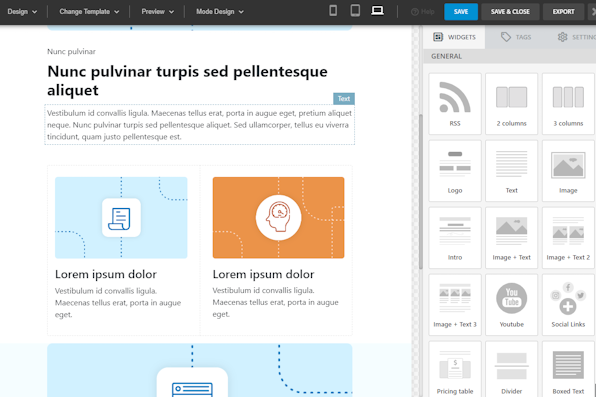Open the Widgets tab

(455, 37)
